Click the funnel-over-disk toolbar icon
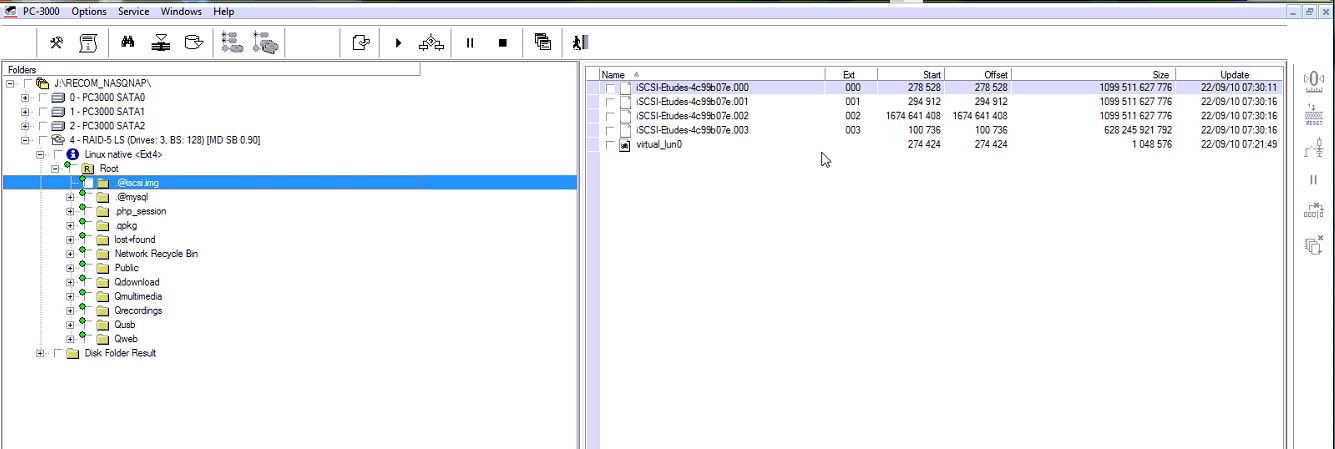 [x=160, y=42]
